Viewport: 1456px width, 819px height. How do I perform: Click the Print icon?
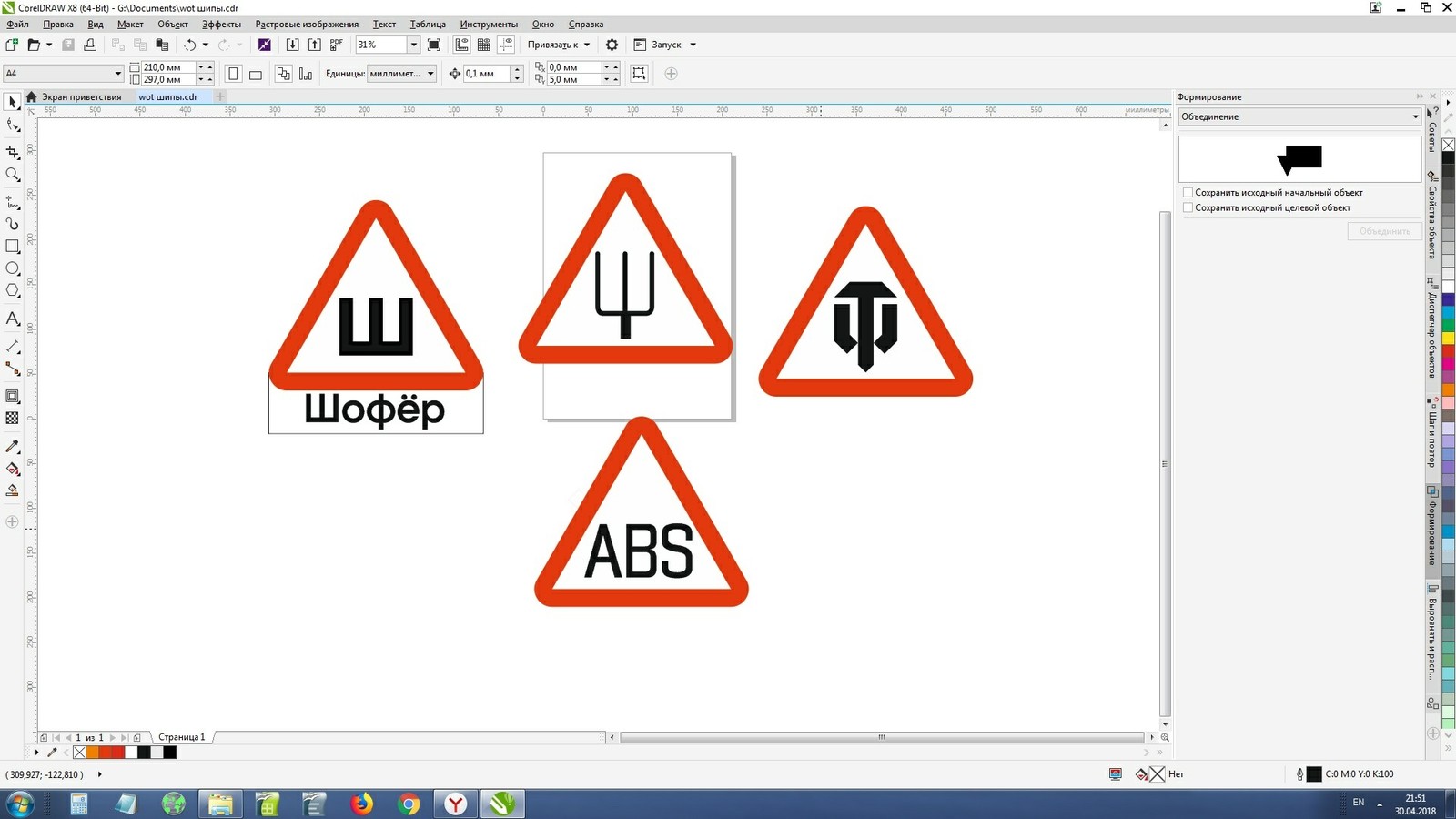click(90, 45)
